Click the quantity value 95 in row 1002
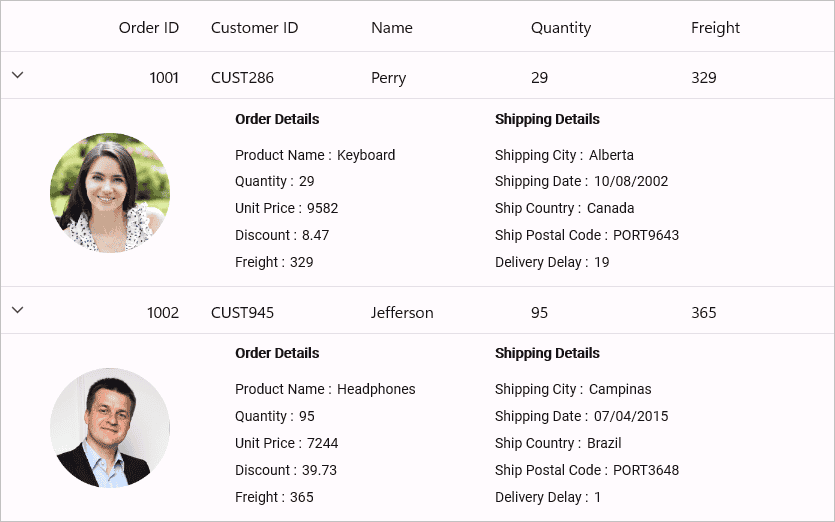 [x=539, y=313]
